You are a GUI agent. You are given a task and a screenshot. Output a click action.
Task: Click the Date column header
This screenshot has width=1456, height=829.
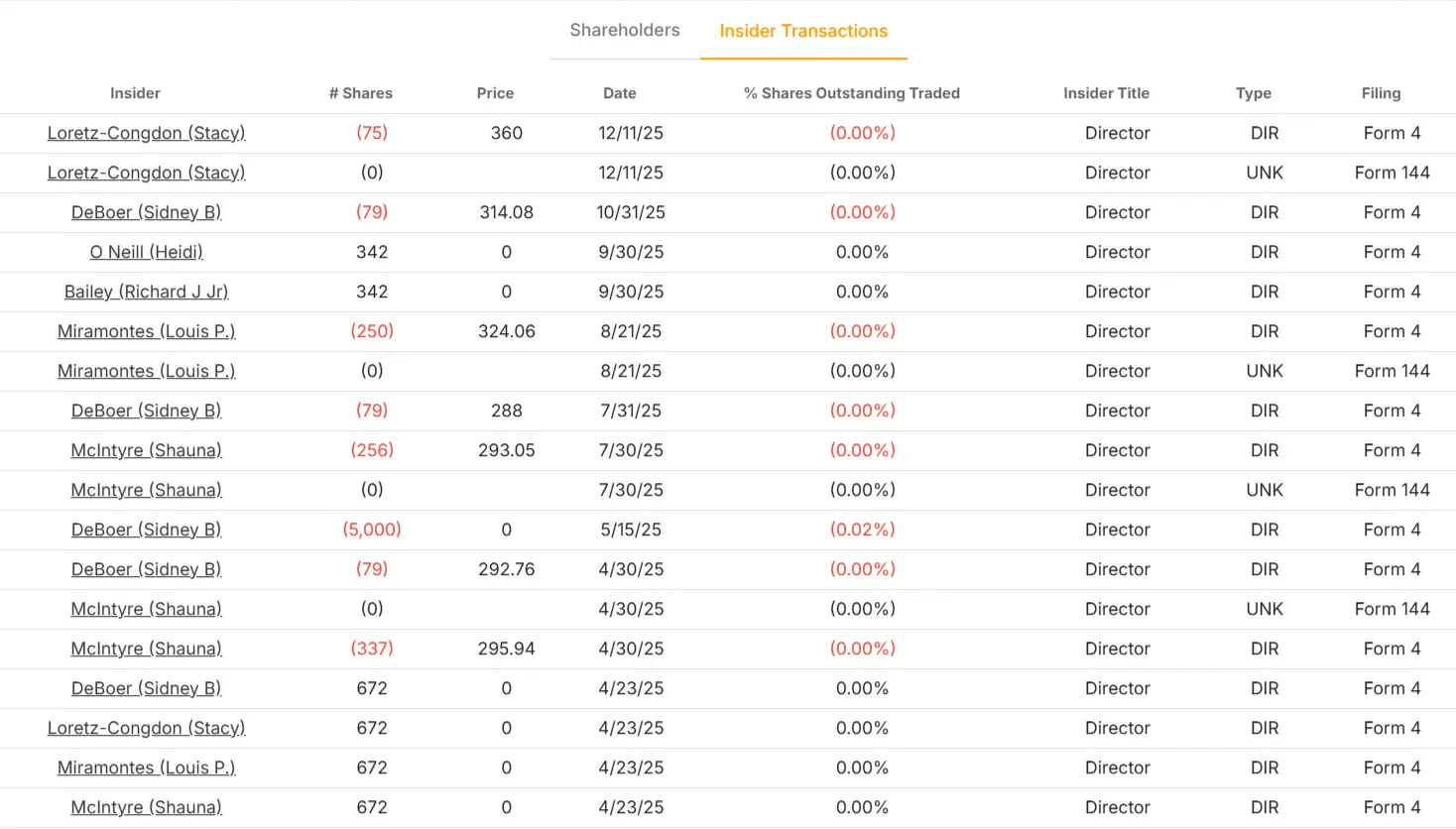click(620, 93)
